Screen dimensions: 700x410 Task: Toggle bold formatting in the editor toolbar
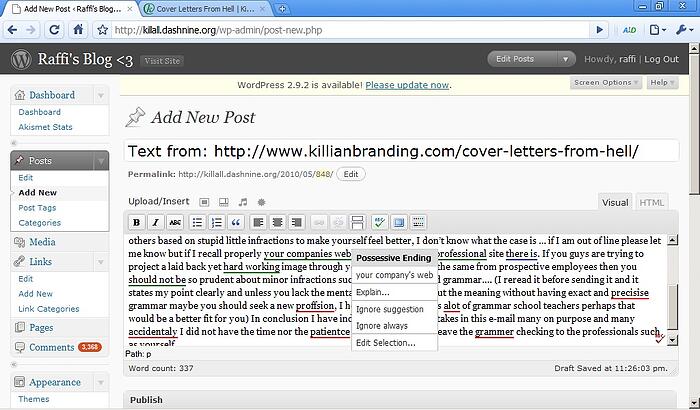[137, 222]
